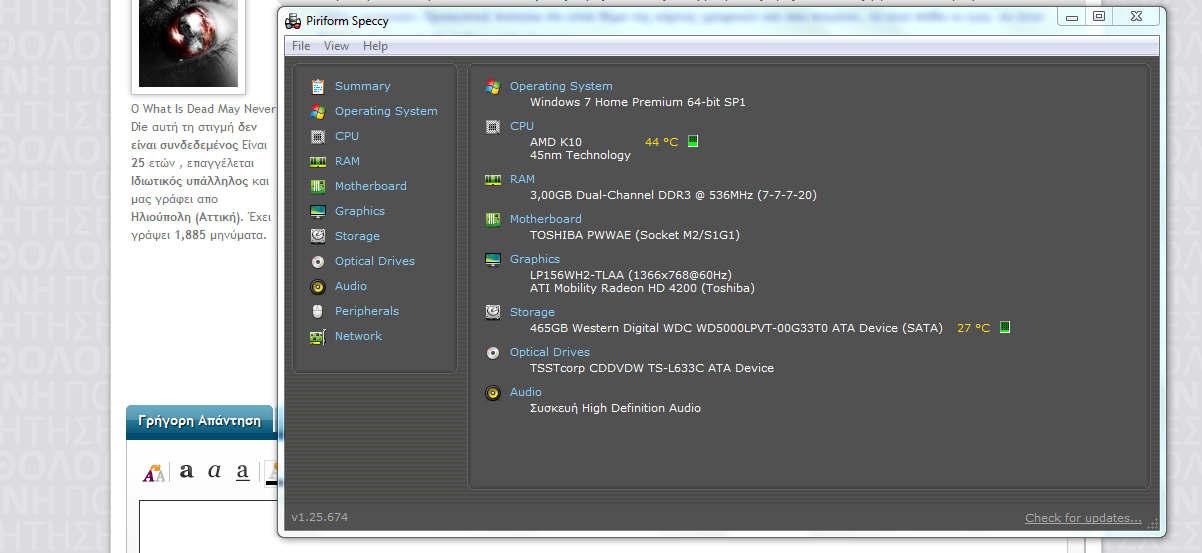Open the Peripherals mouse icon in sidebar

click(318, 311)
